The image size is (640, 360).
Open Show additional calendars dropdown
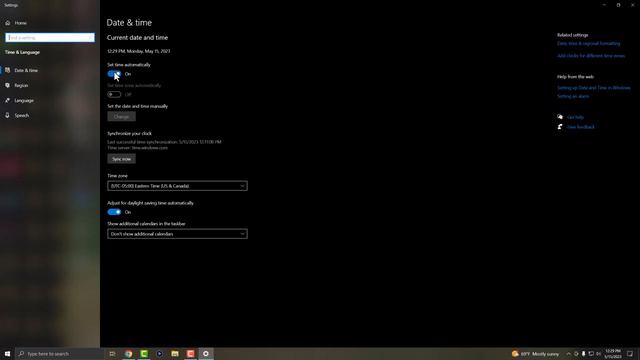pyautogui.click(x=177, y=234)
